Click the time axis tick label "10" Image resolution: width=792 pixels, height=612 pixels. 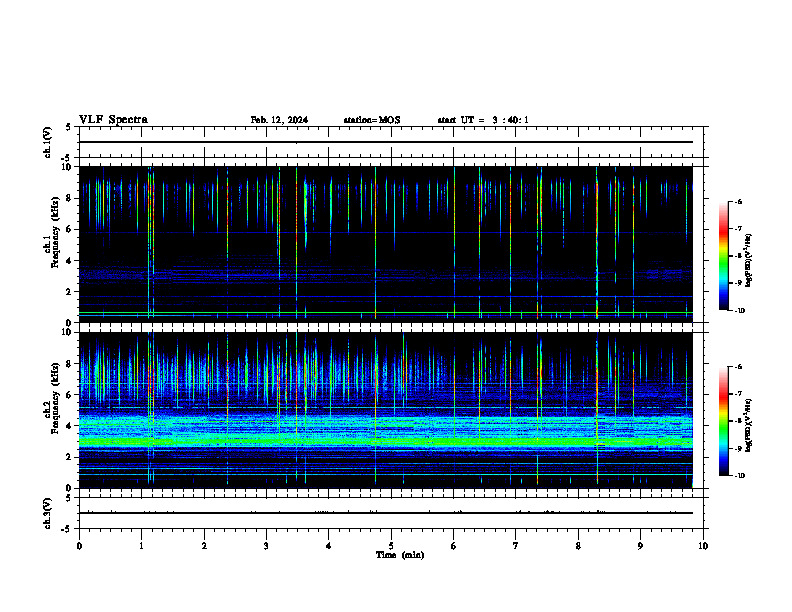[x=703, y=546]
